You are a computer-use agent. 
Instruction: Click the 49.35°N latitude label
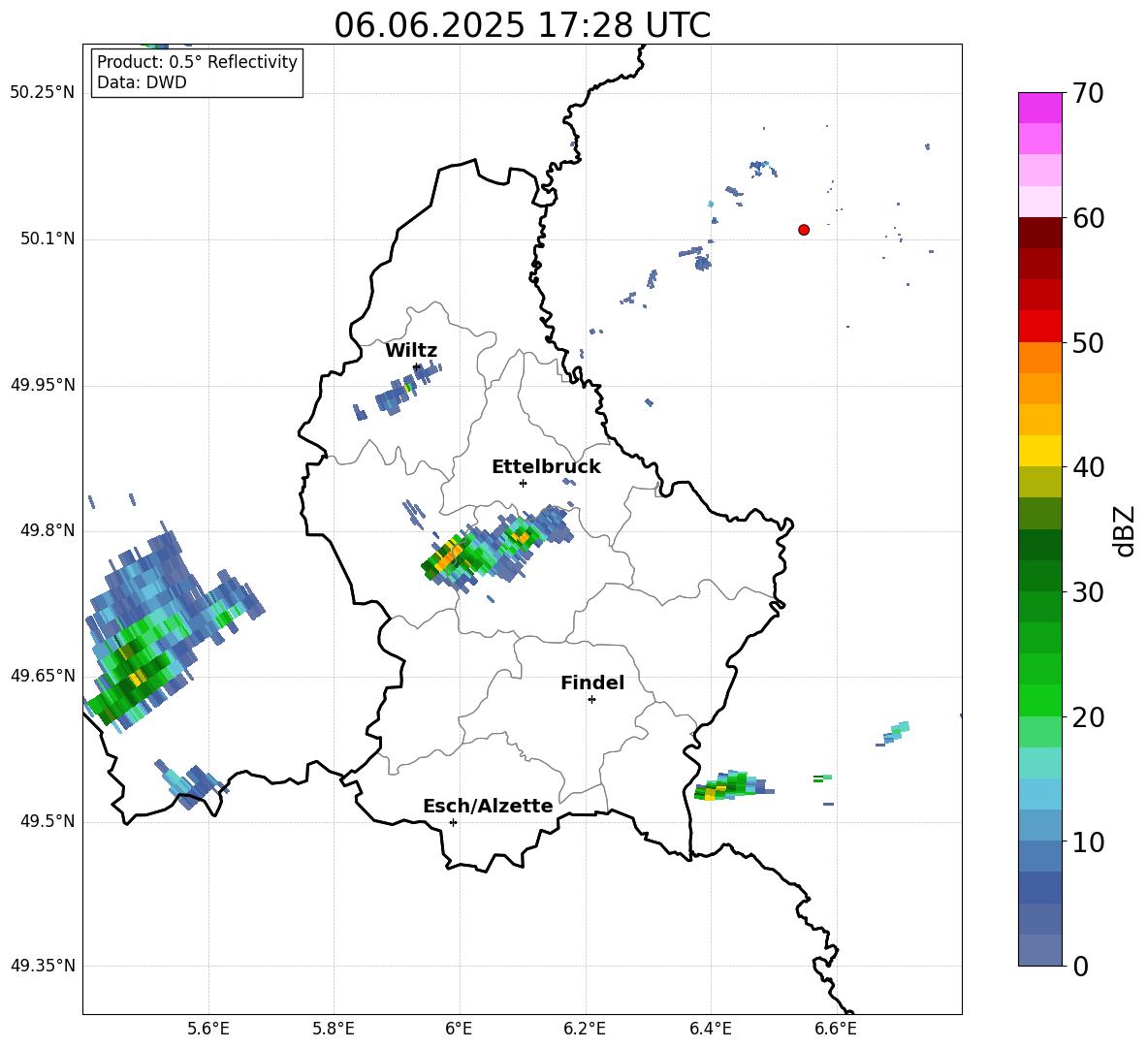click(42, 966)
